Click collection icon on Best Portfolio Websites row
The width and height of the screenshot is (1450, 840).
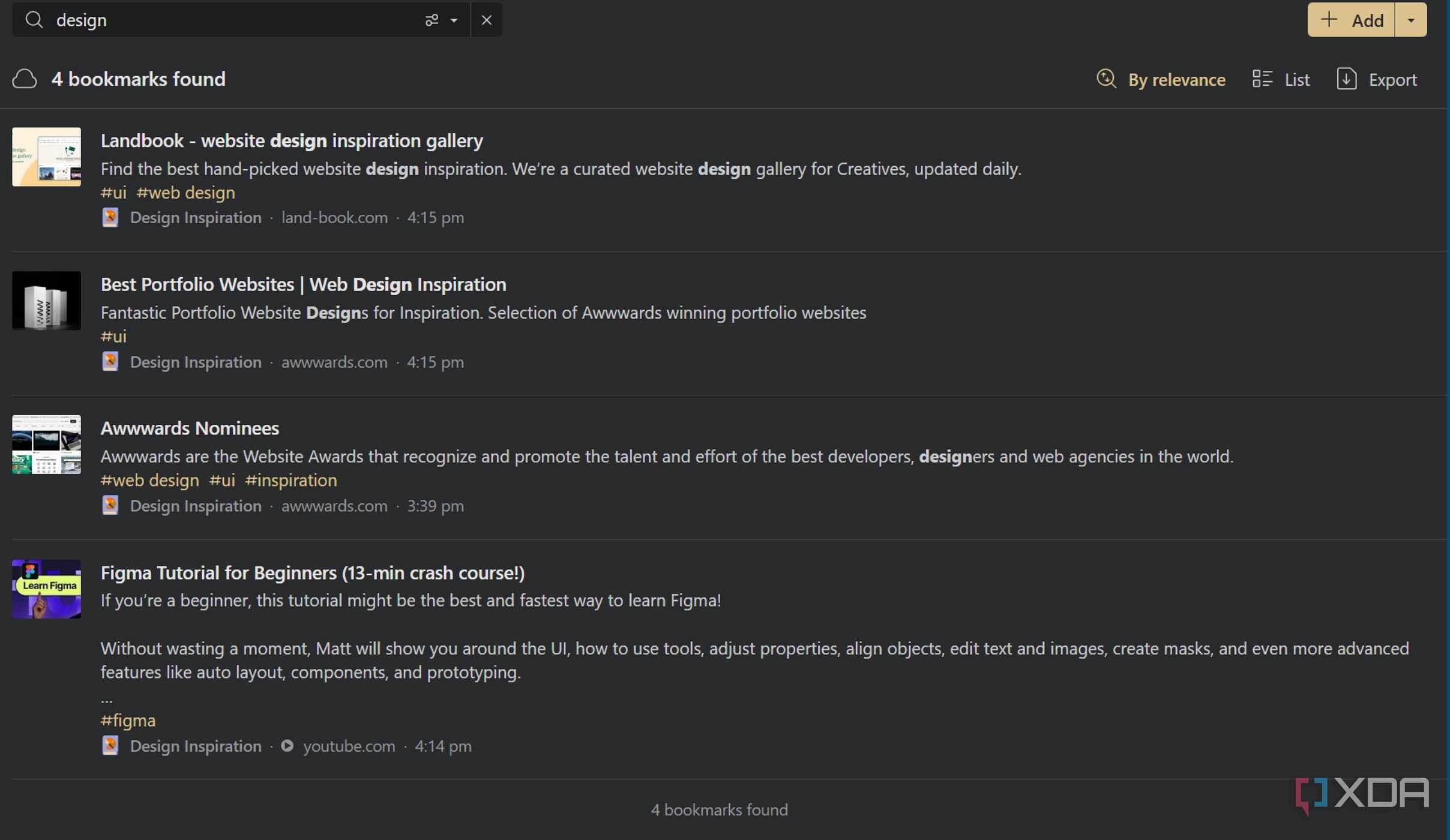pos(110,362)
